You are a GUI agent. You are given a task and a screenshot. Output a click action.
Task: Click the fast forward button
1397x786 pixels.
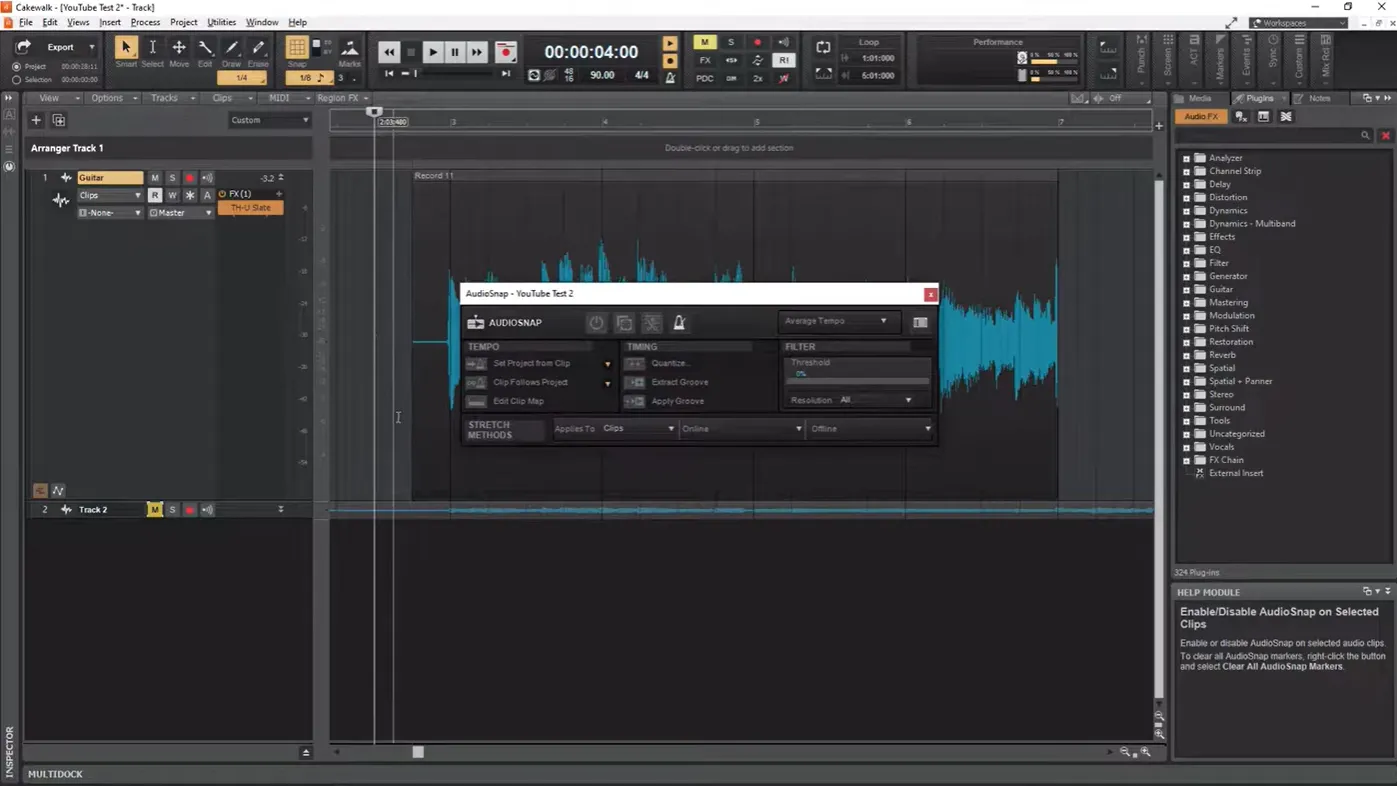pos(476,52)
